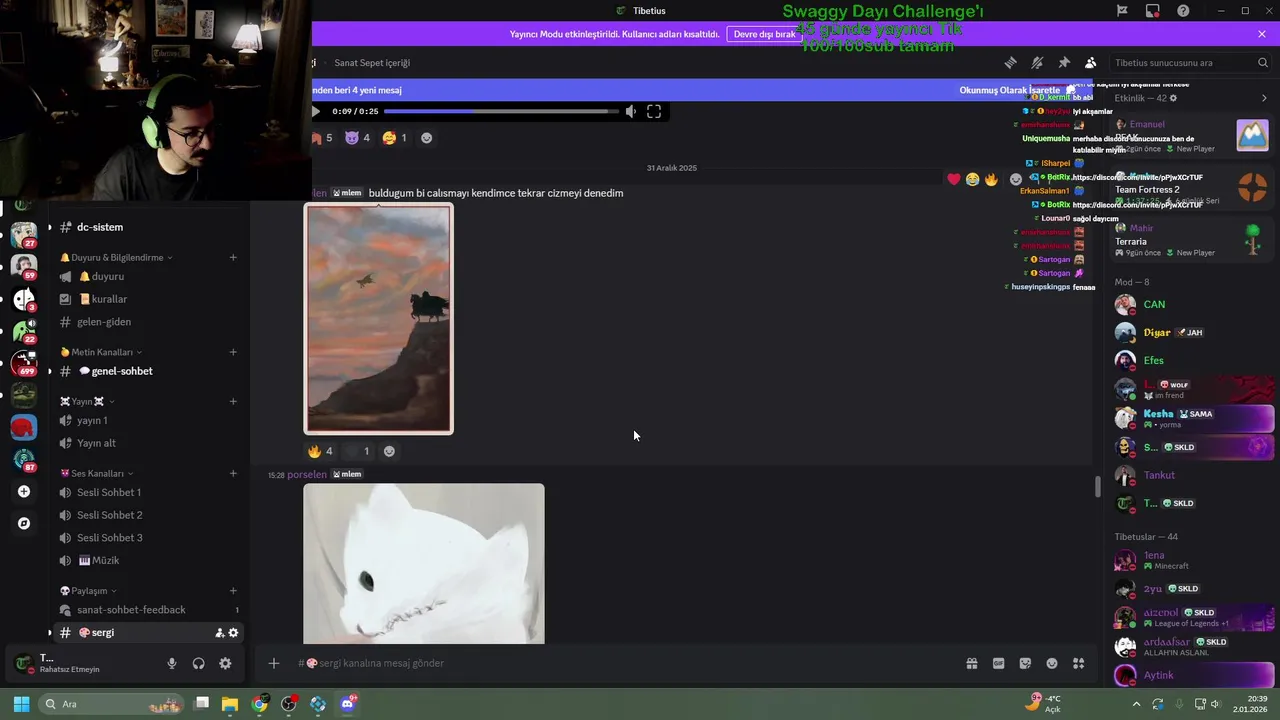This screenshot has width=1280, height=720.
Task: Add purple devil reaction with count 4
Action: pyautogui.click(x=358, y=138)
